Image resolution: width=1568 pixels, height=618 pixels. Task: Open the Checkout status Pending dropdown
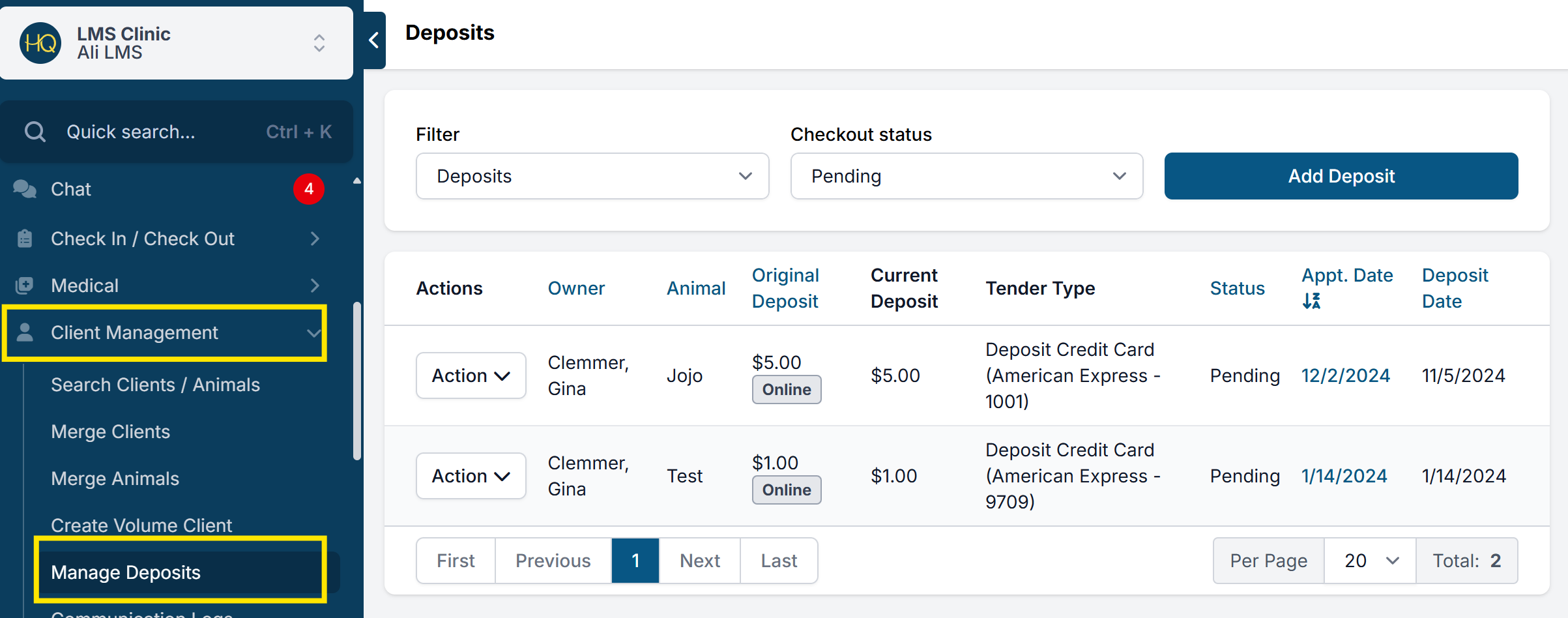click(966, 176)
